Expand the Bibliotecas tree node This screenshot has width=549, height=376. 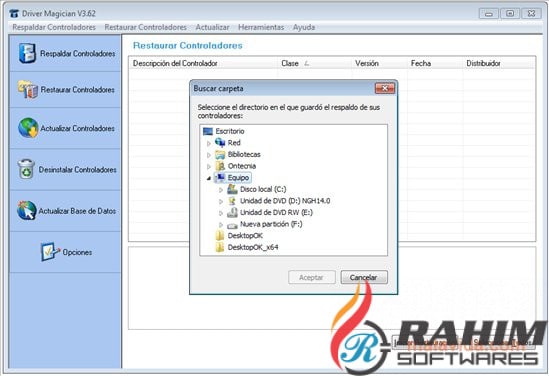209,155
